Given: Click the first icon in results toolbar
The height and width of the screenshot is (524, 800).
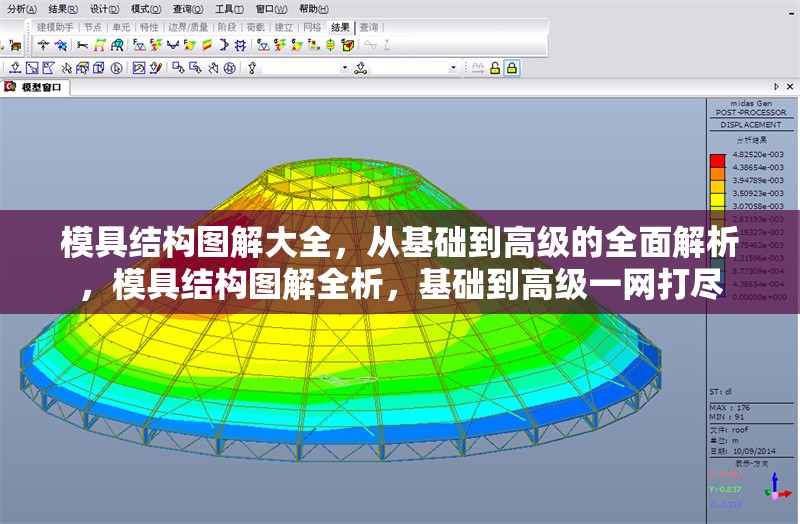Looking at the screenshot, I should pos(43,45).
